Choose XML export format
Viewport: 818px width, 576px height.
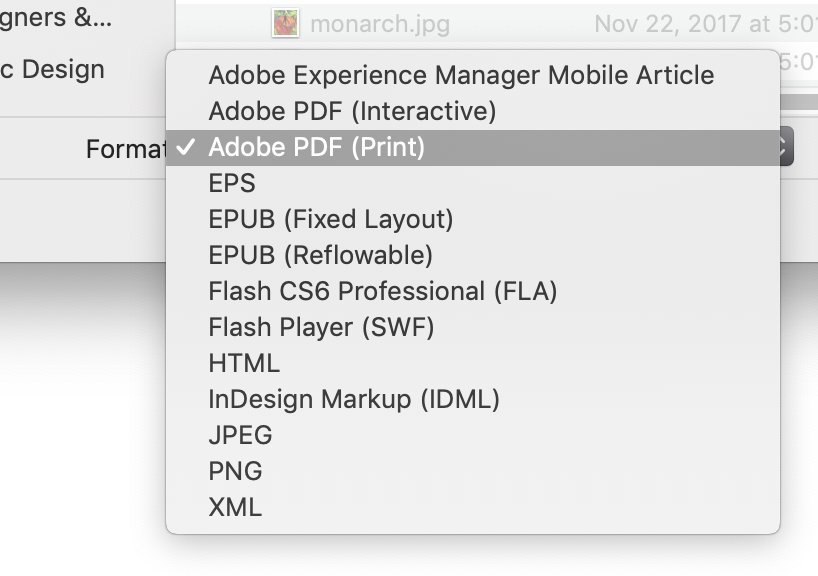473,507
